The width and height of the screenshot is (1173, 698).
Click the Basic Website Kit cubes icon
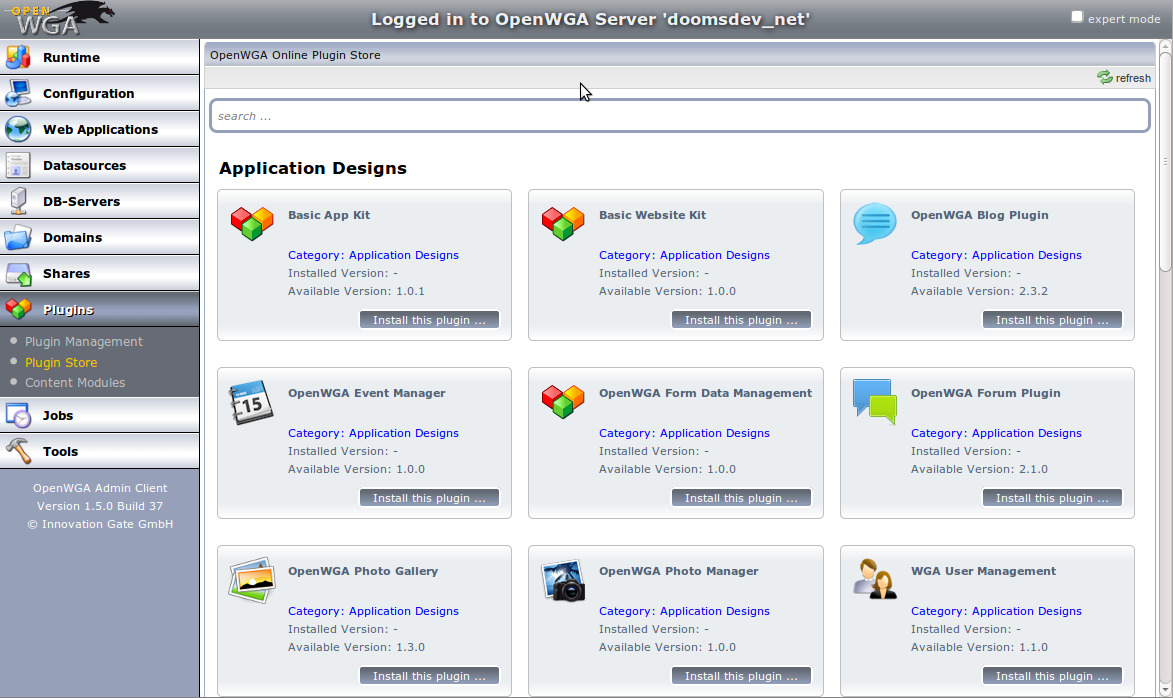point(563,223)
